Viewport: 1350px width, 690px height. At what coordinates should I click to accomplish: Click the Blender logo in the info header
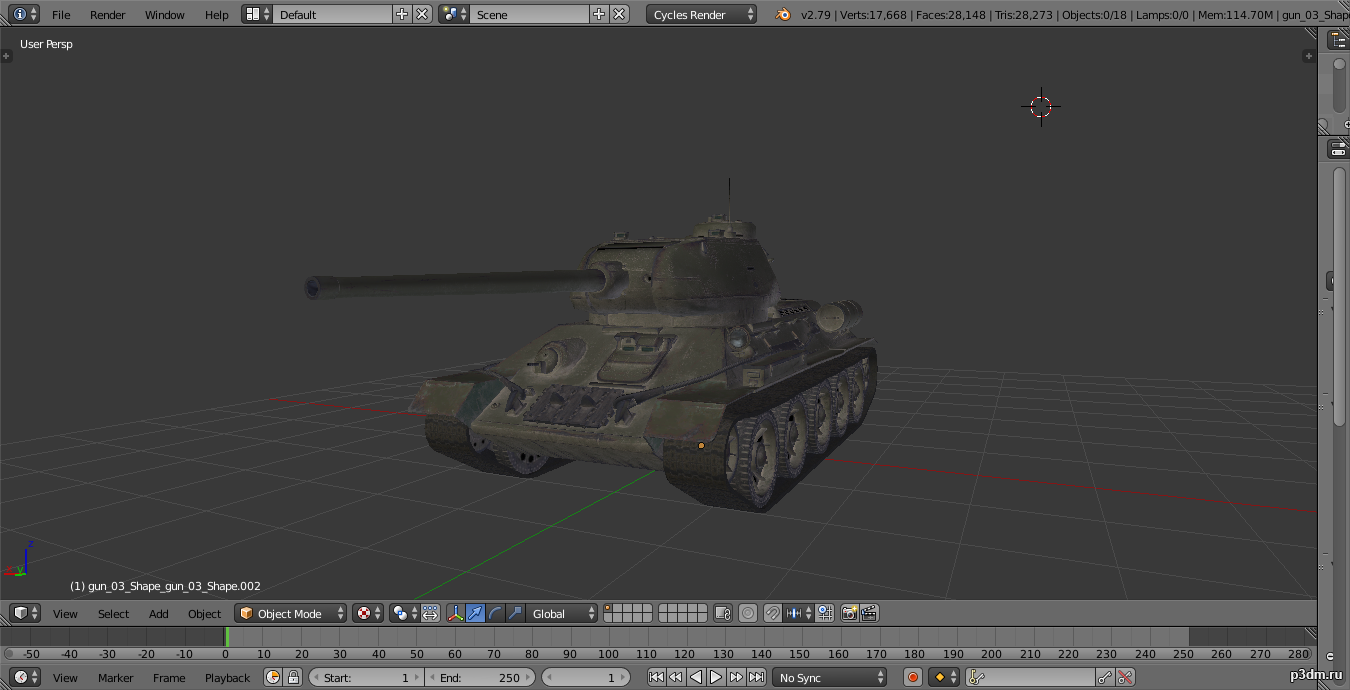782,14
